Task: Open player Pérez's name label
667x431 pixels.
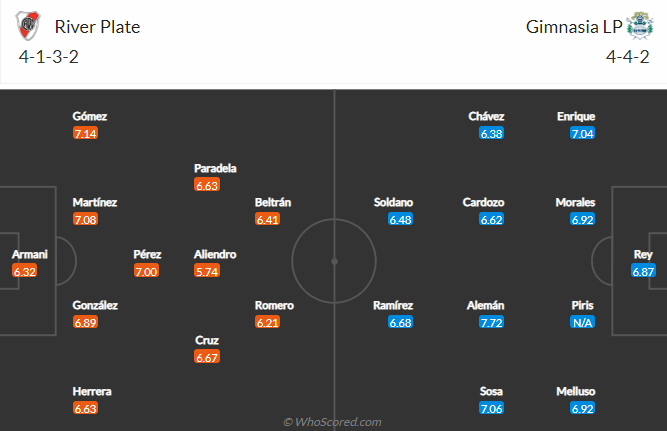Action: click(x=147, y=254)
